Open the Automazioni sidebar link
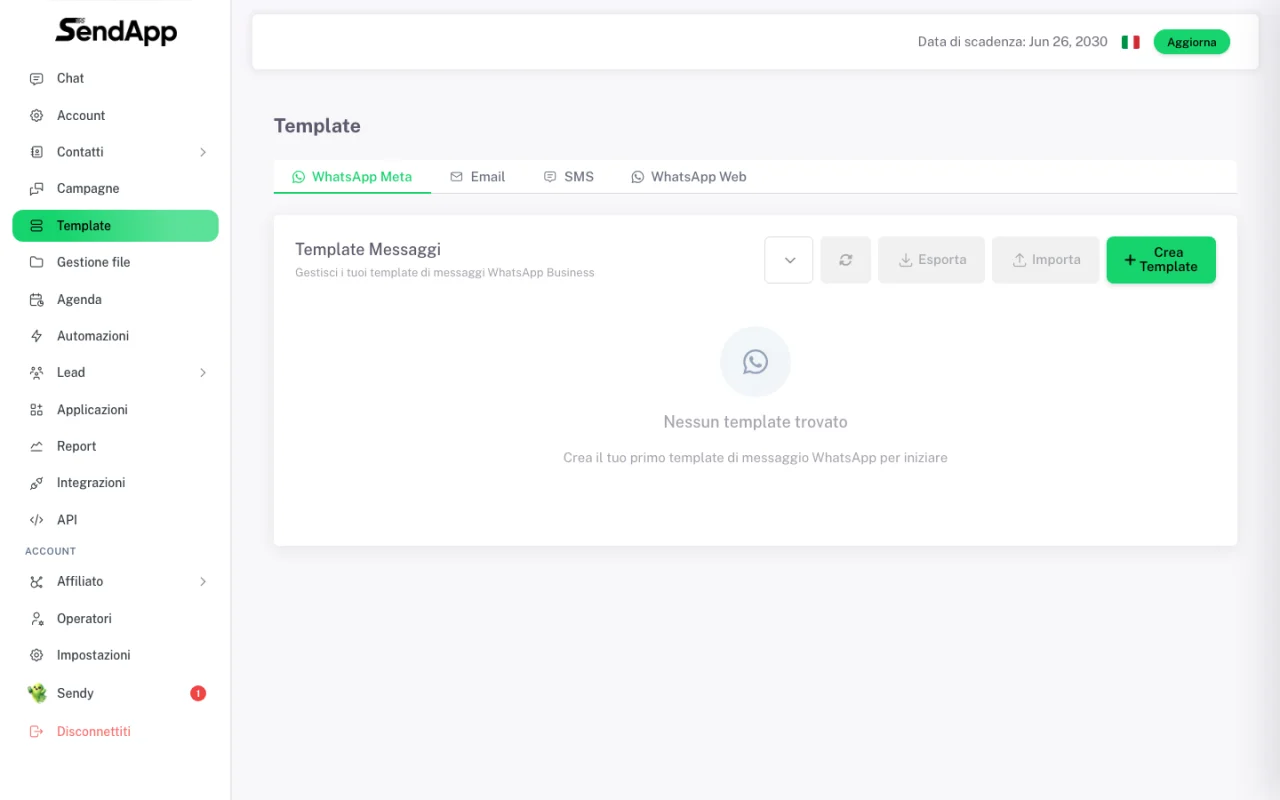This screenshot has height=800, width=1280. pos(115,336)
